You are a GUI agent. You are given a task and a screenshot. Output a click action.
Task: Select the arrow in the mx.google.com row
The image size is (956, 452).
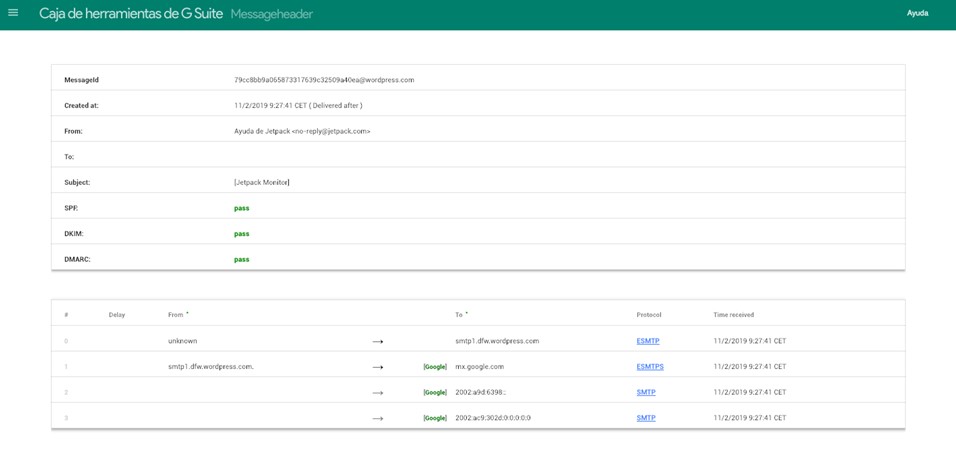click(377, 367)
